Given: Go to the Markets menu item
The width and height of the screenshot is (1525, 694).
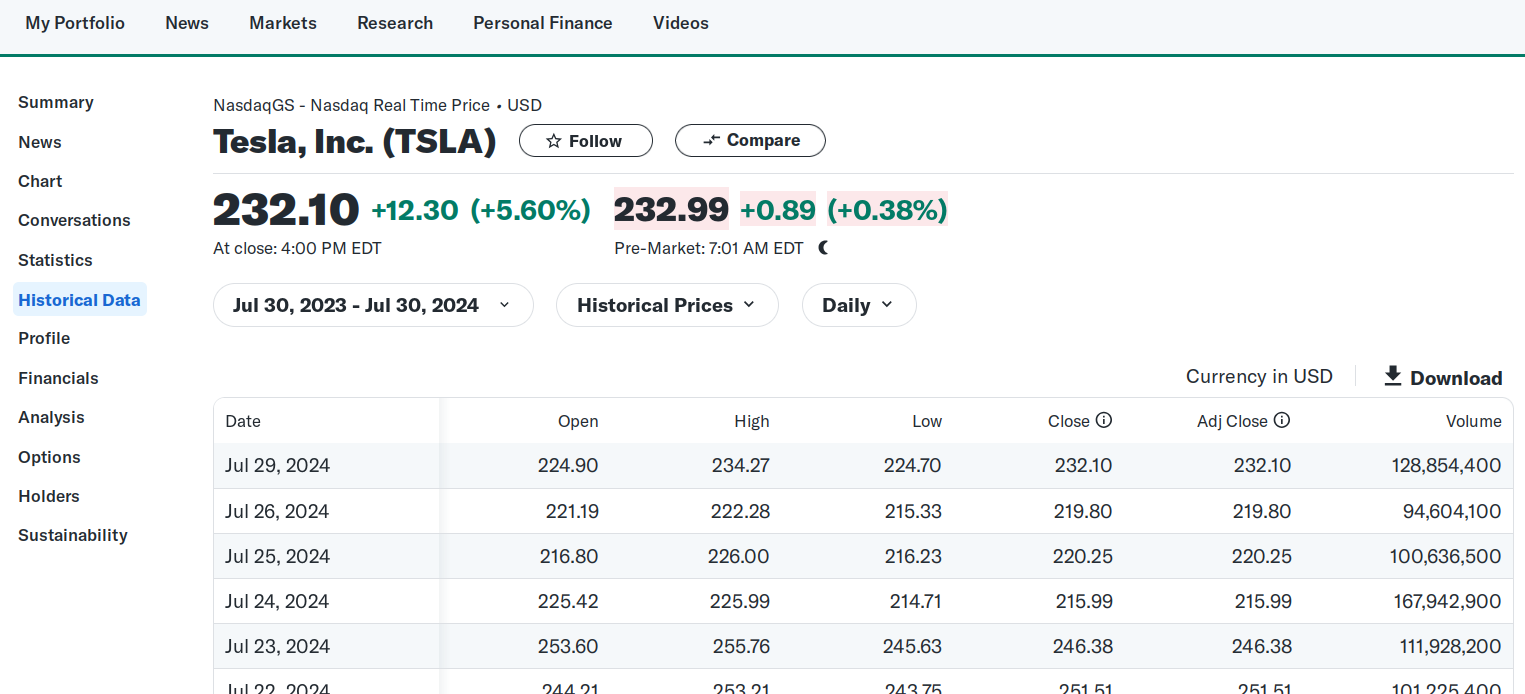Looking at the screenshot, I should (x=283, y=23).
